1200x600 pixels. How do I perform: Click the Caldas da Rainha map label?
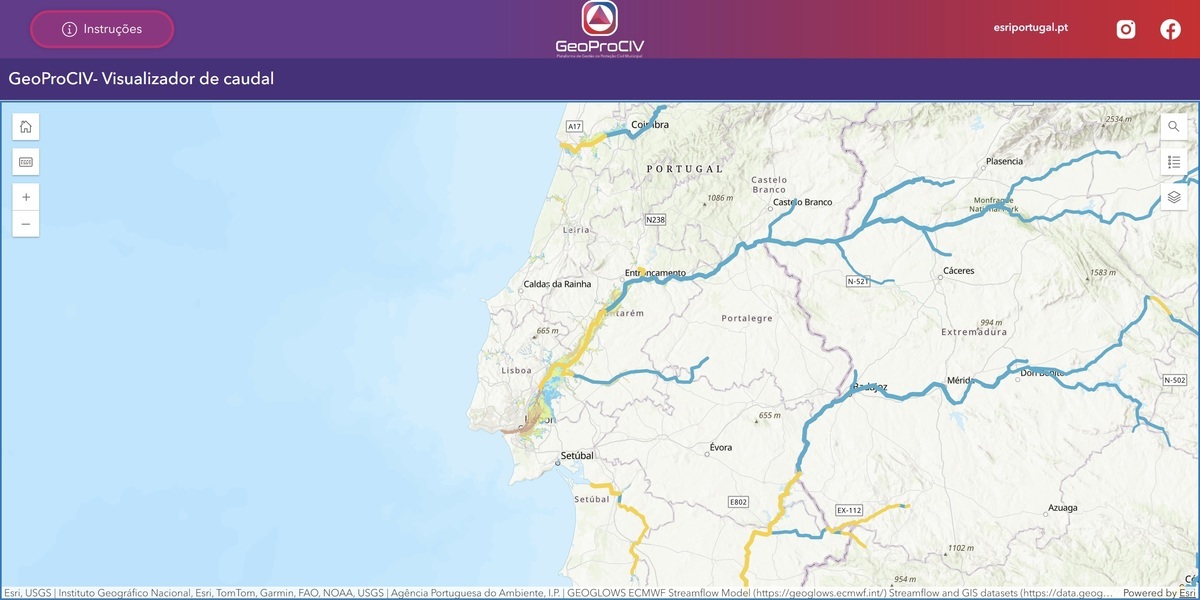pos(557,284)
